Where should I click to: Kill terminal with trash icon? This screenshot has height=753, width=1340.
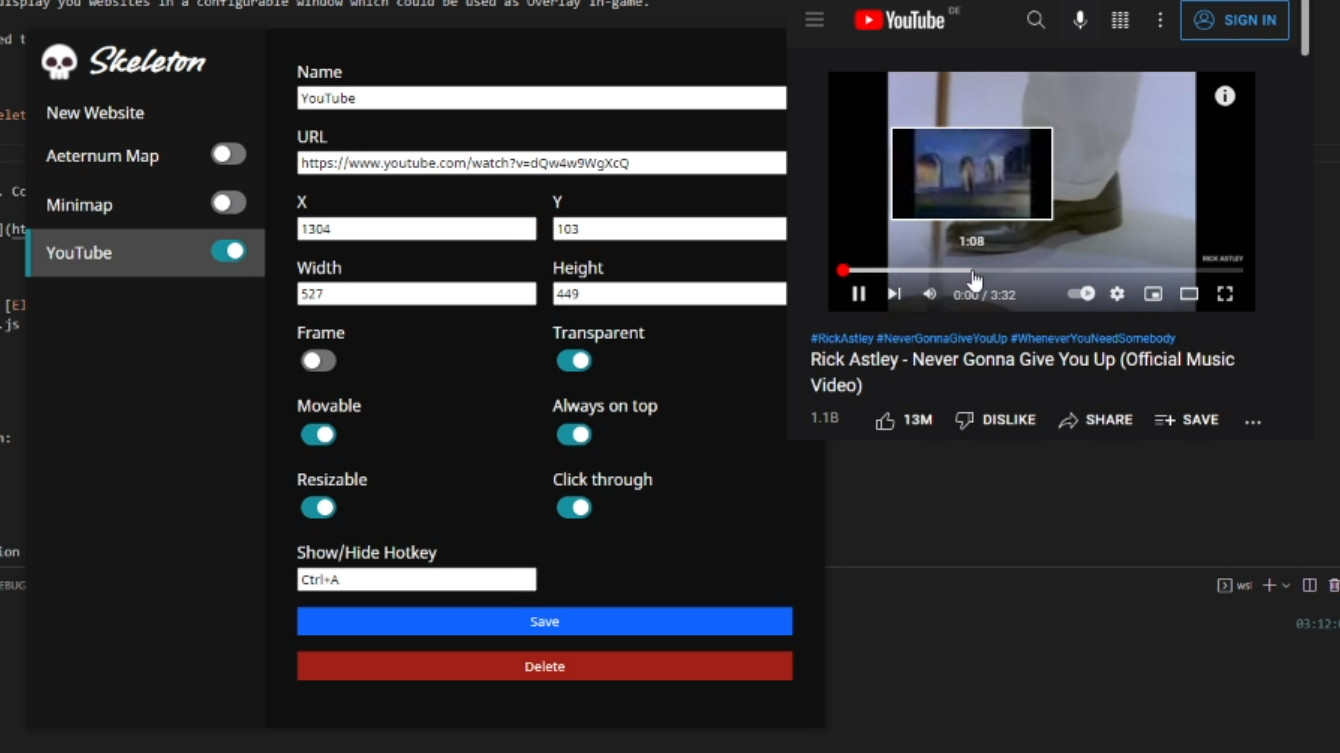[1334, 586]
